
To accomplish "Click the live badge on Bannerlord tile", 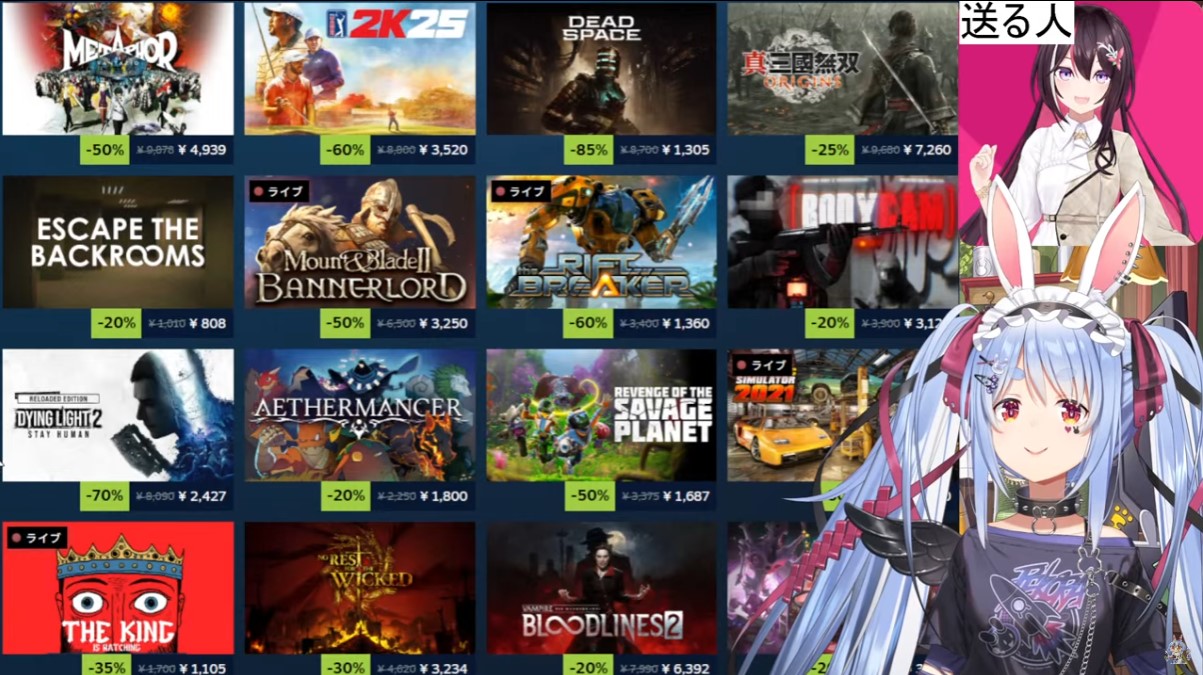I will click(x=279, y=191).
